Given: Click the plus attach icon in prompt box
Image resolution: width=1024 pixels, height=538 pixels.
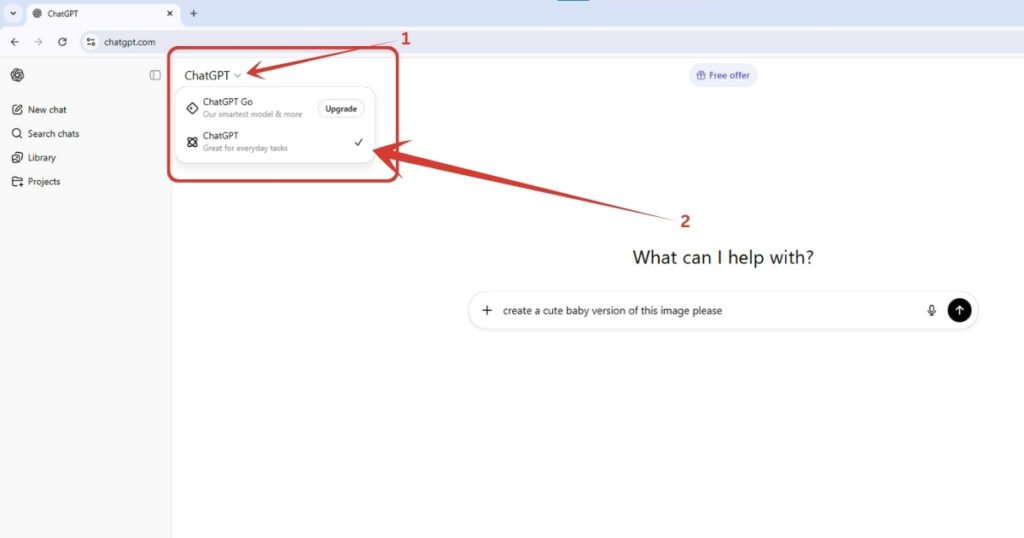Looking at the screenshot, I should [x=487, y=311].
